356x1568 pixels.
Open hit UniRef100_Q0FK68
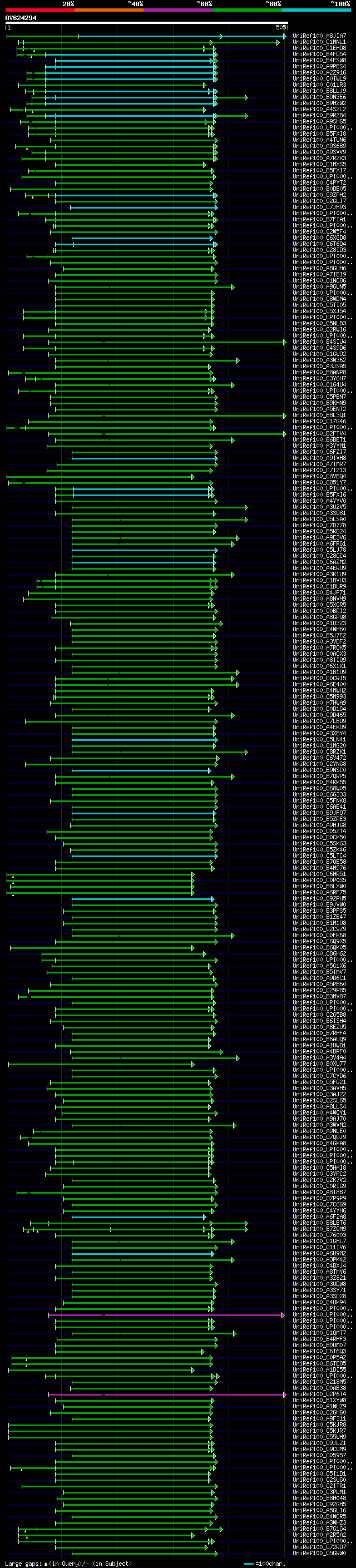coord(319,936)
